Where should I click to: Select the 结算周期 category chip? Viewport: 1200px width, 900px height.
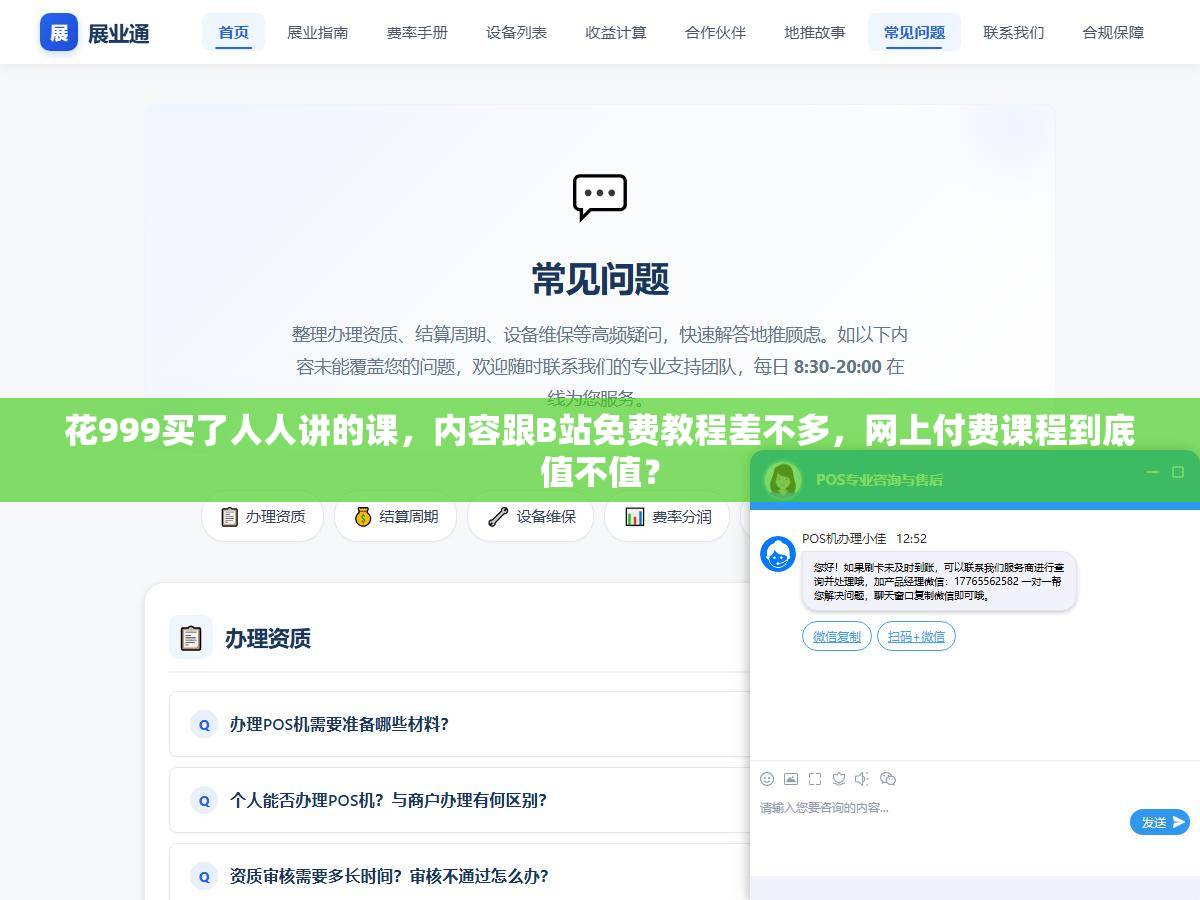(x=396, y=517)
